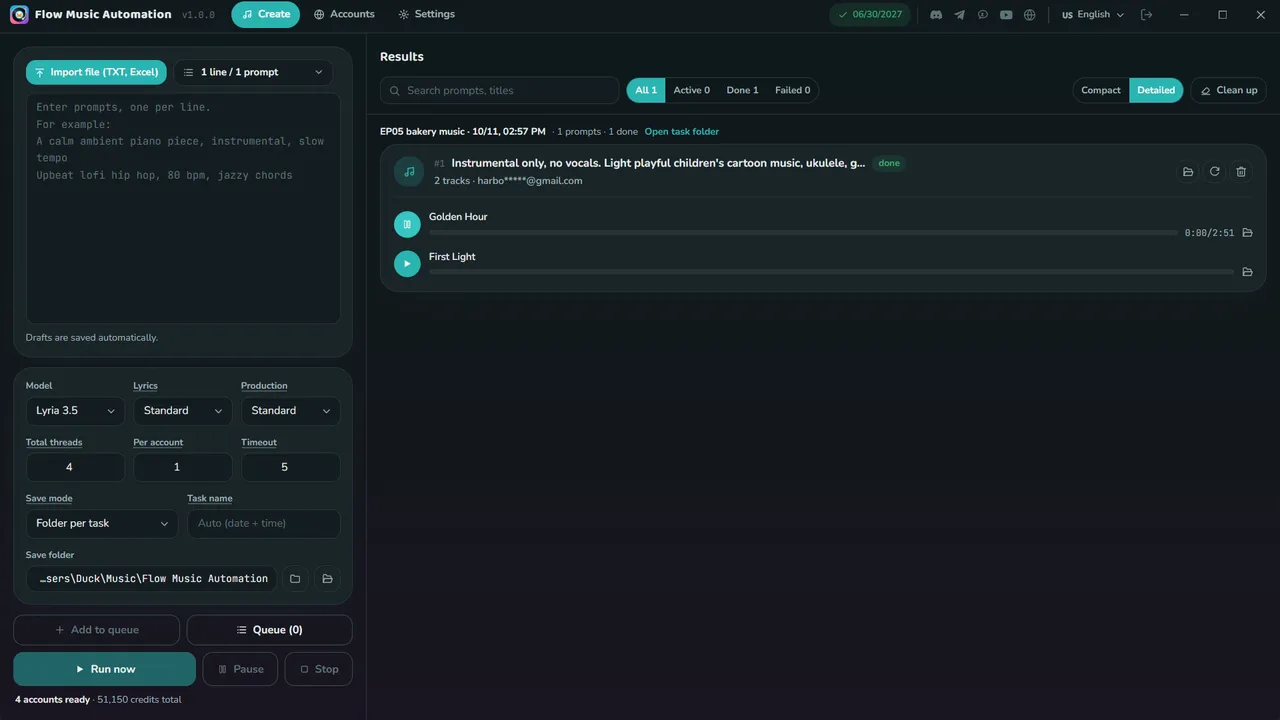The width and height of the screenshot is (1280, 720).
Task: Click the Add to queue button
Action: pos(97,630)
